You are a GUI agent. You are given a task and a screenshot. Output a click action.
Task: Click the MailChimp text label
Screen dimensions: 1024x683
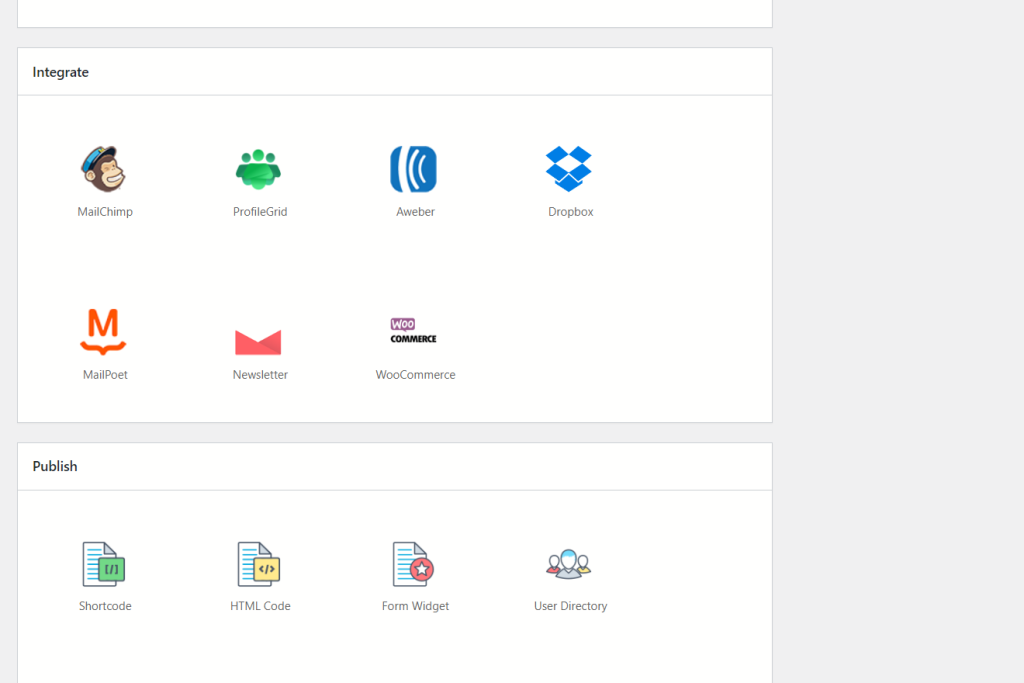point(105,212)
